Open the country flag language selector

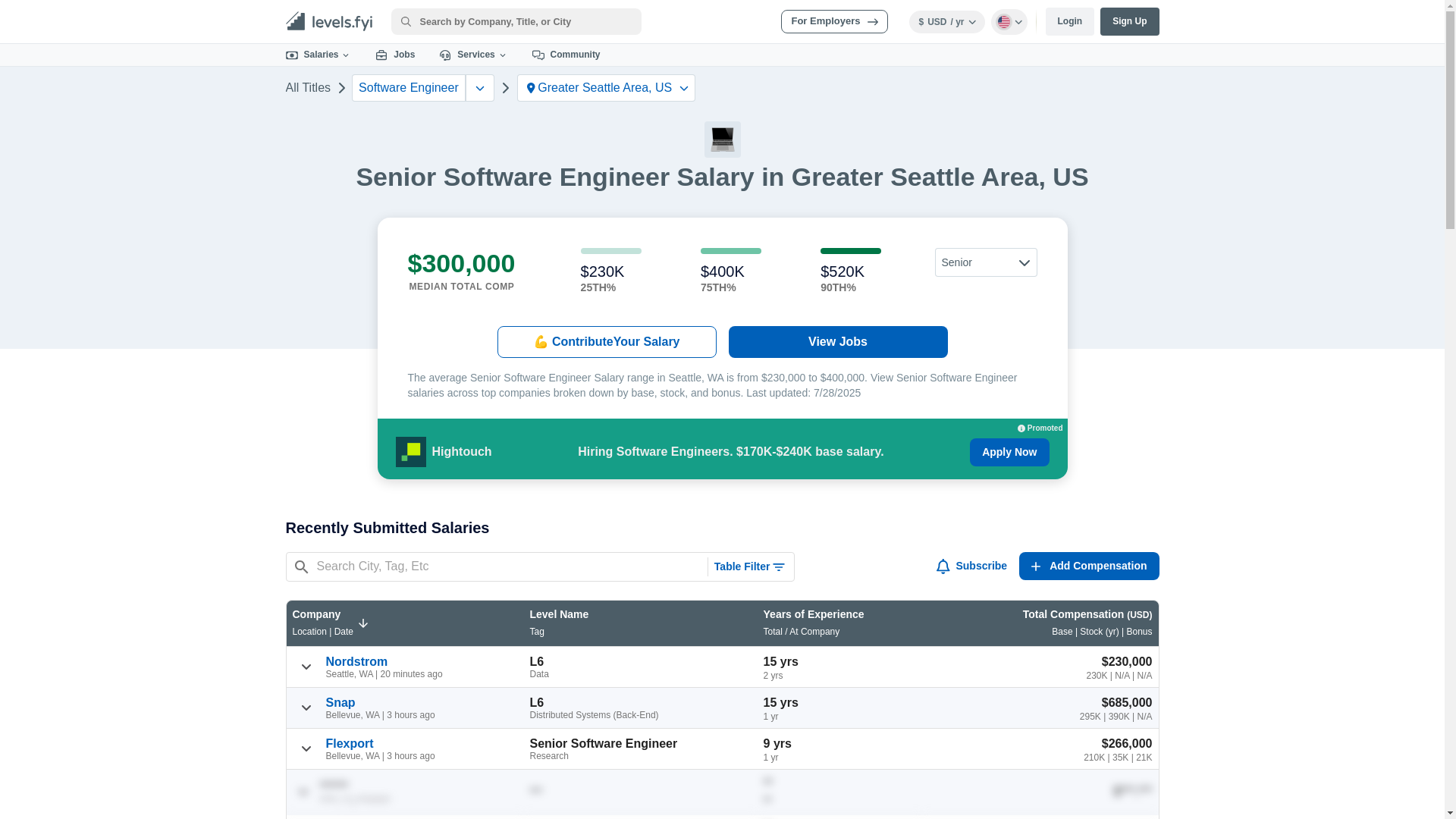(1009, 22)
